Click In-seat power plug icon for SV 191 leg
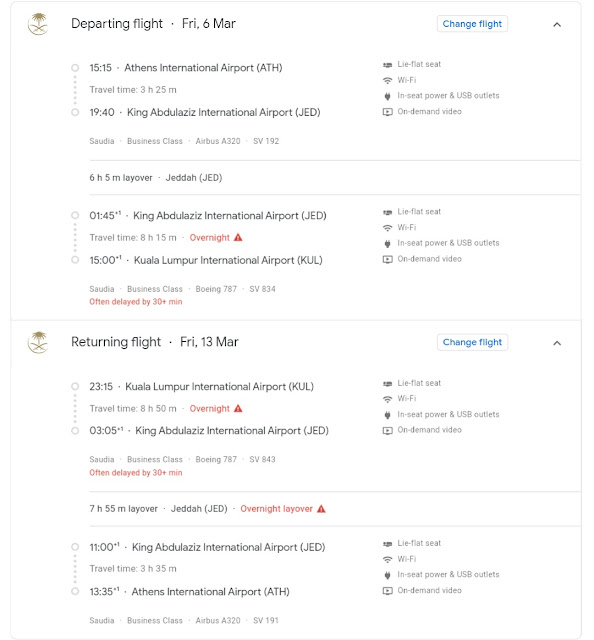Image resolution: width=594 pixels, height=640 pixels. pyautogui.click(x=387, y=575)
